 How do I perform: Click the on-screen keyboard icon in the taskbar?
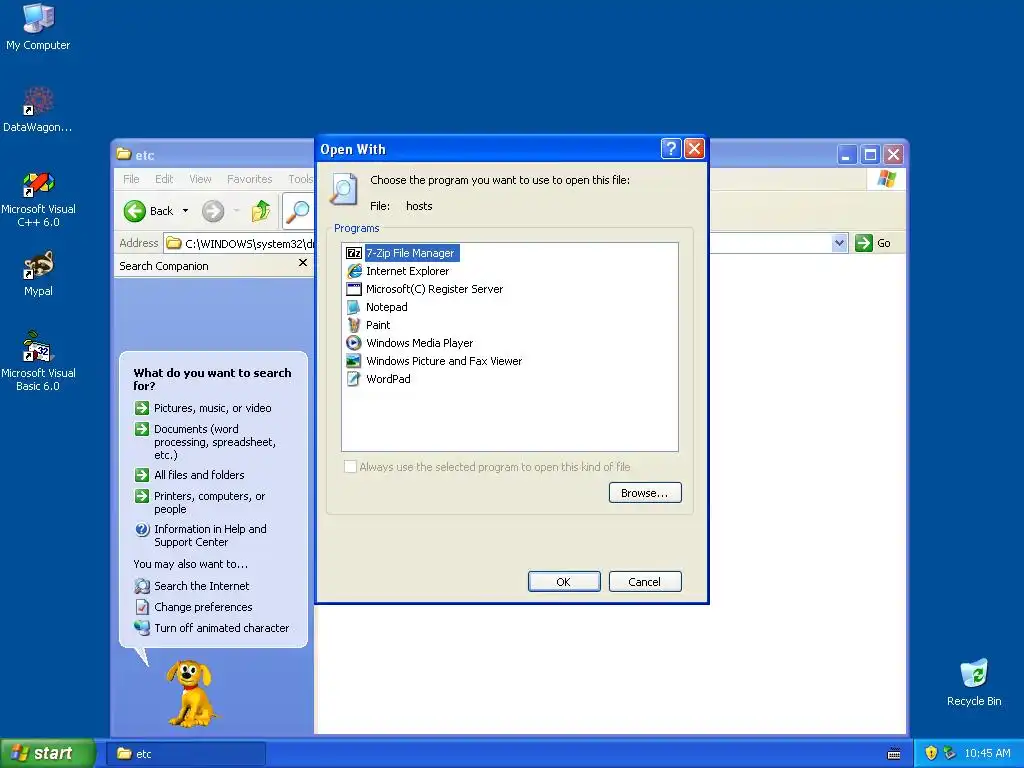894,754
